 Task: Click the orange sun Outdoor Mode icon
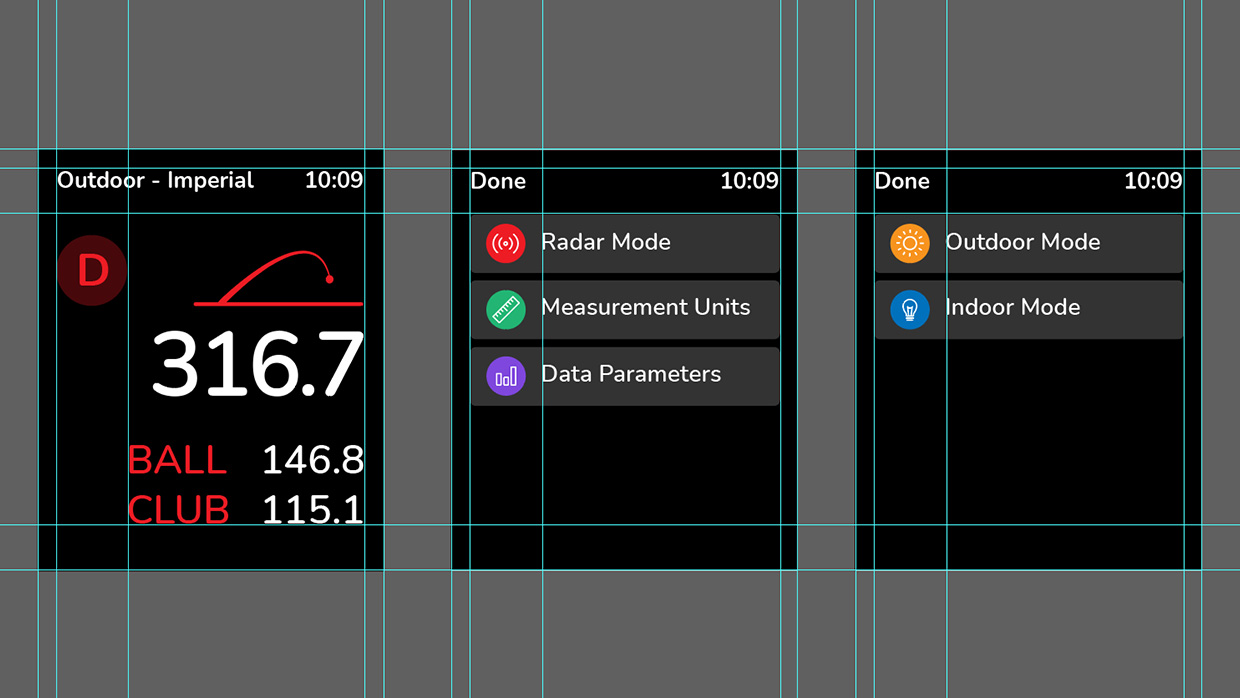pos(910,243)
